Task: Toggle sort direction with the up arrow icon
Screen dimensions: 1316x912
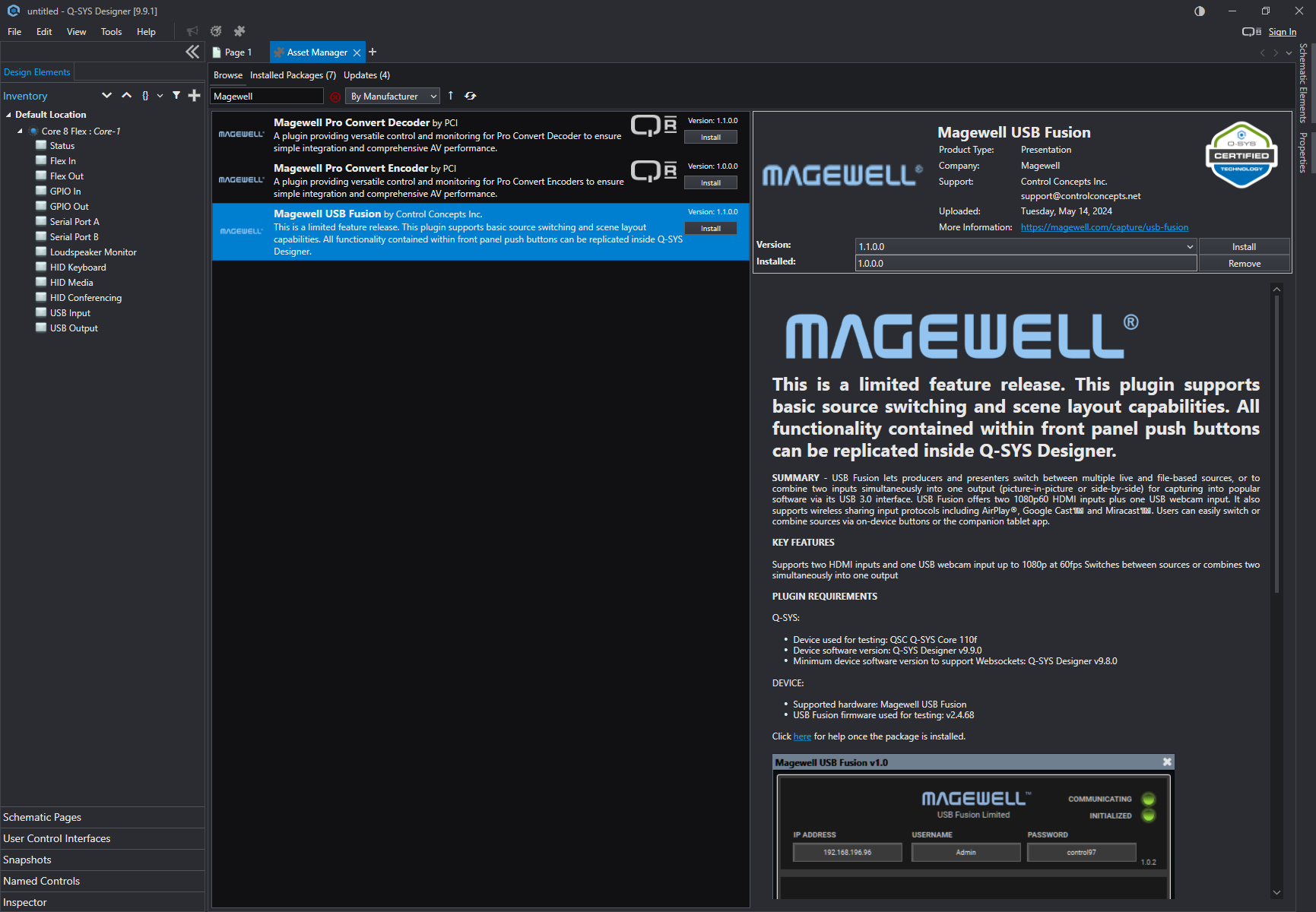Action: (451, 96)
